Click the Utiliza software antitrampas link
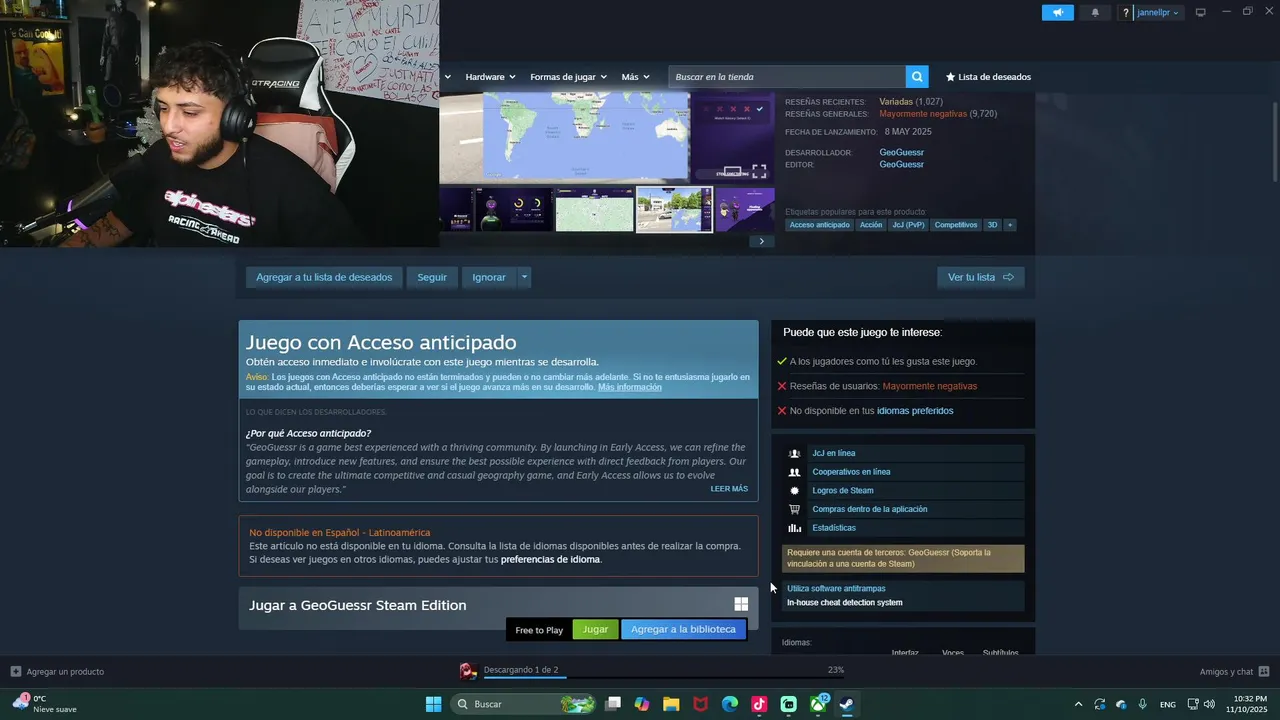Screen dimensions: 1280x720 pyautogui.click(x=836, y=589)
